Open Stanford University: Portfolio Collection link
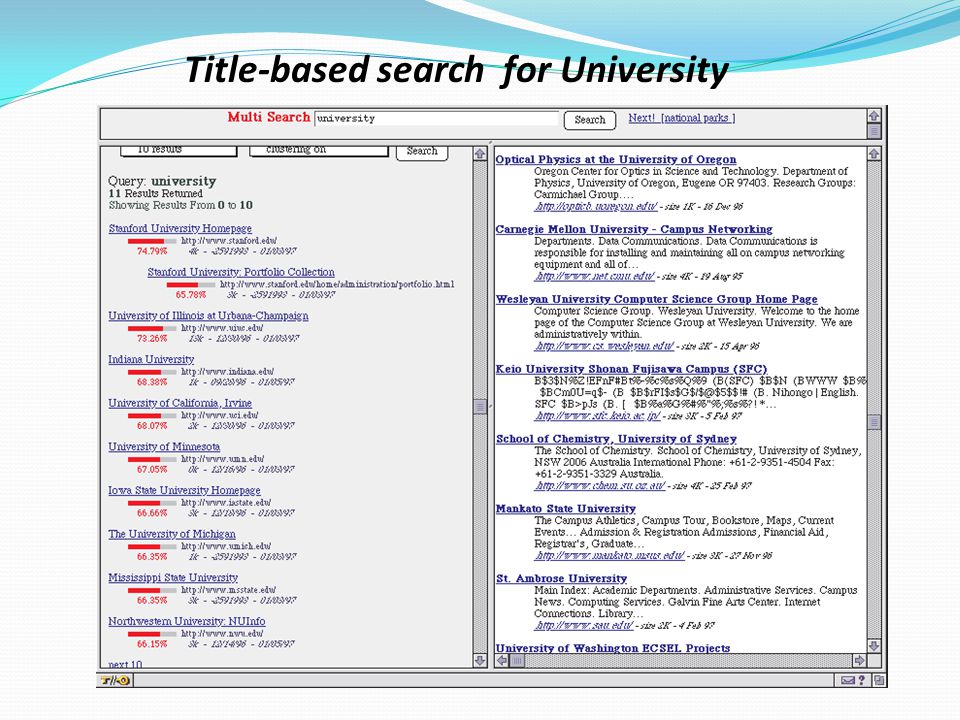Viewport: 960px width, 720px height. [x=241, y=272]
